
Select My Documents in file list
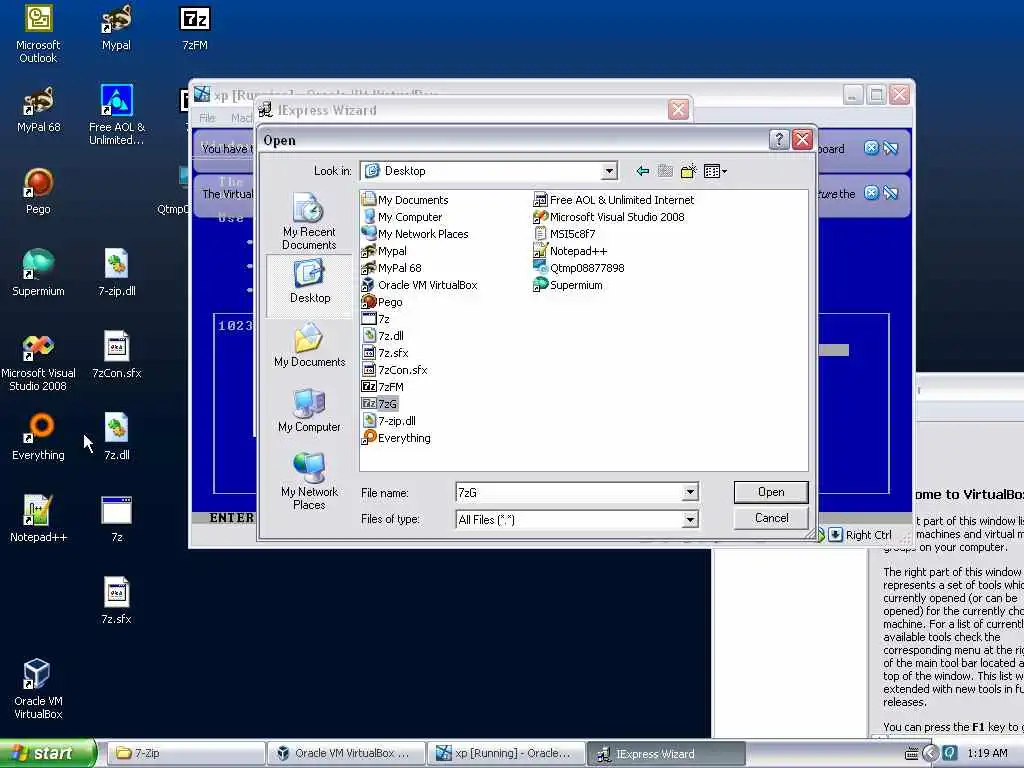coord(405,200)
